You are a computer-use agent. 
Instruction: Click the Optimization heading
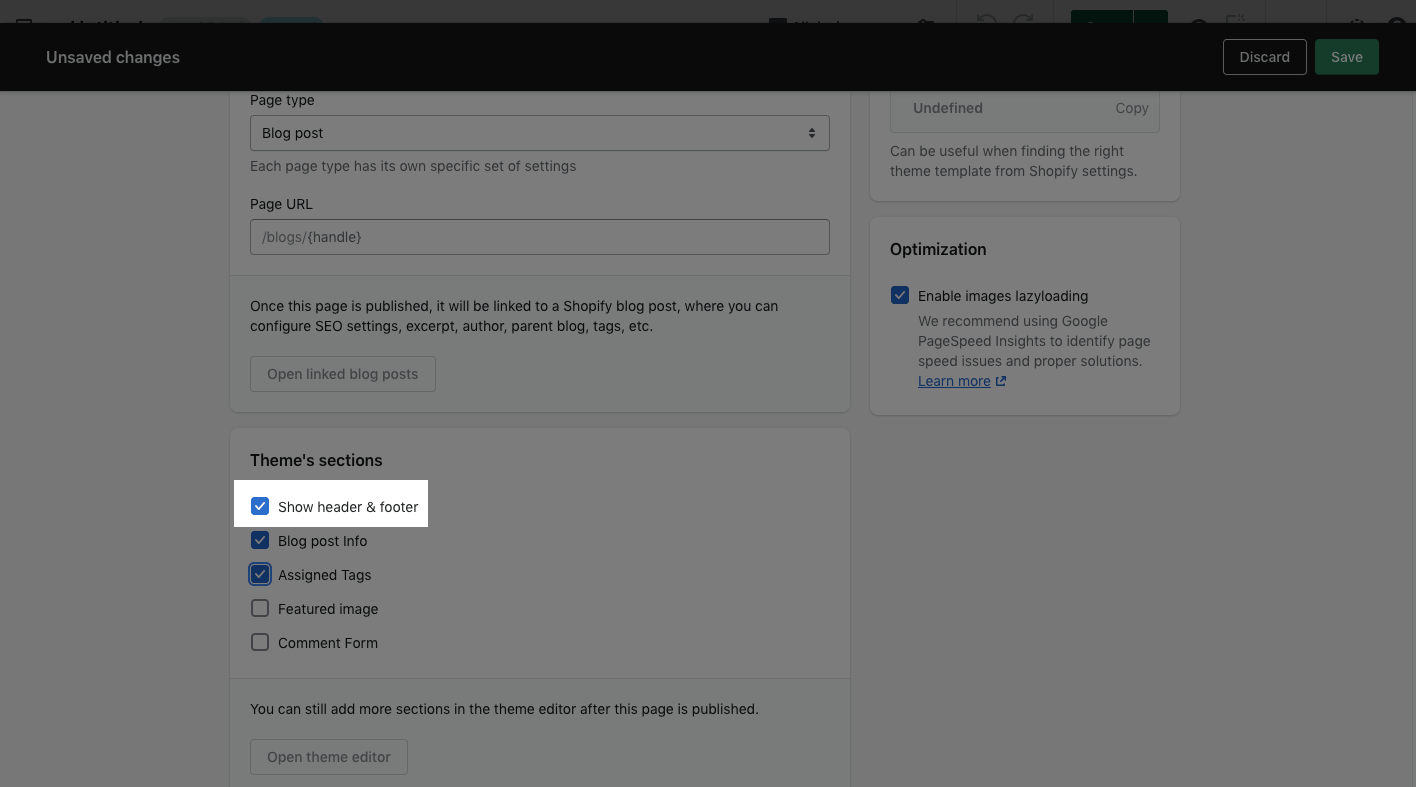click(938, 249)
